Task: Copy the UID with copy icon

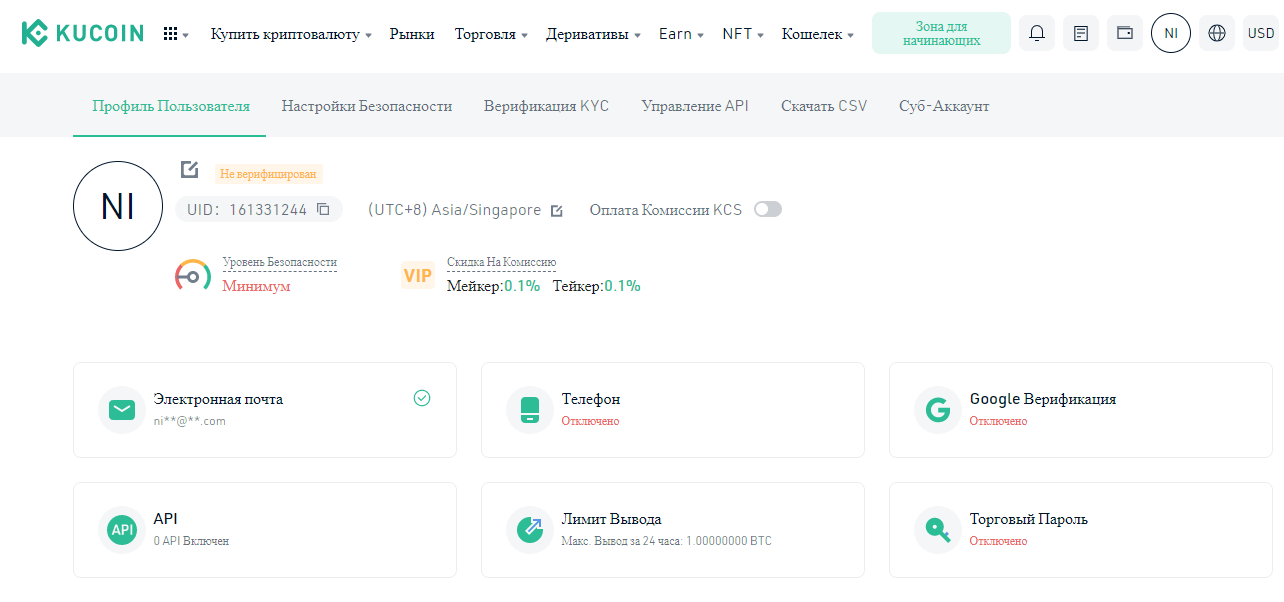Action: tap(323, 210)
